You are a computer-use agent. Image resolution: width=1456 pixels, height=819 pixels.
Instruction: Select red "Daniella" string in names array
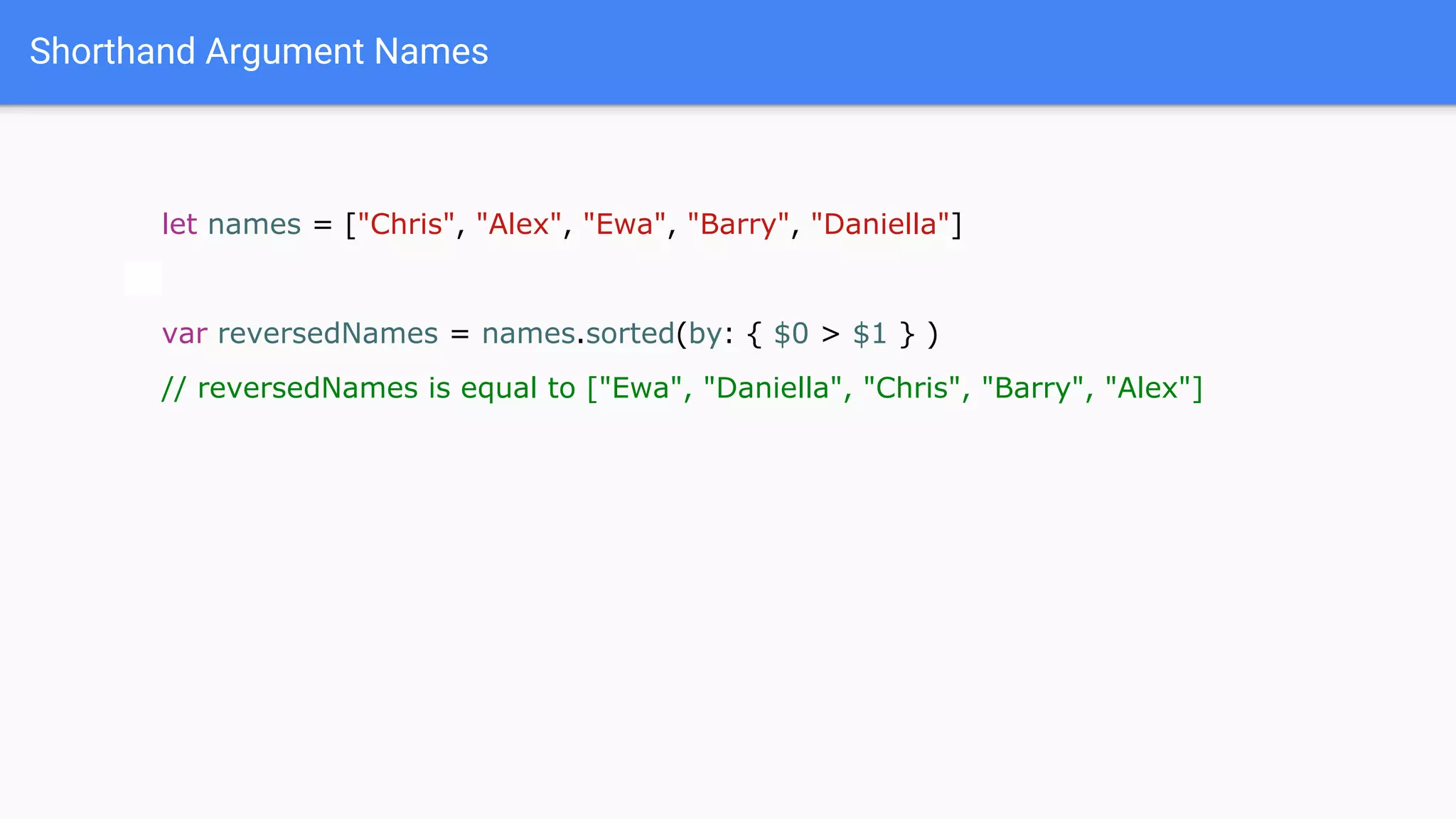pos(879,225)
